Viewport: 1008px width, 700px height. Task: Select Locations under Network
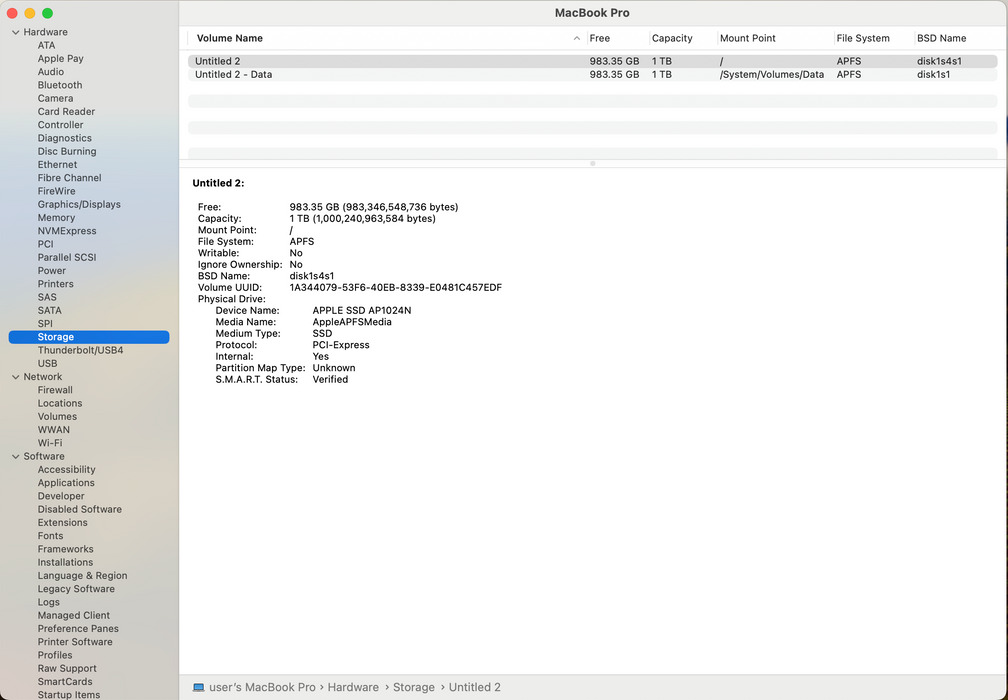(60, 403)
